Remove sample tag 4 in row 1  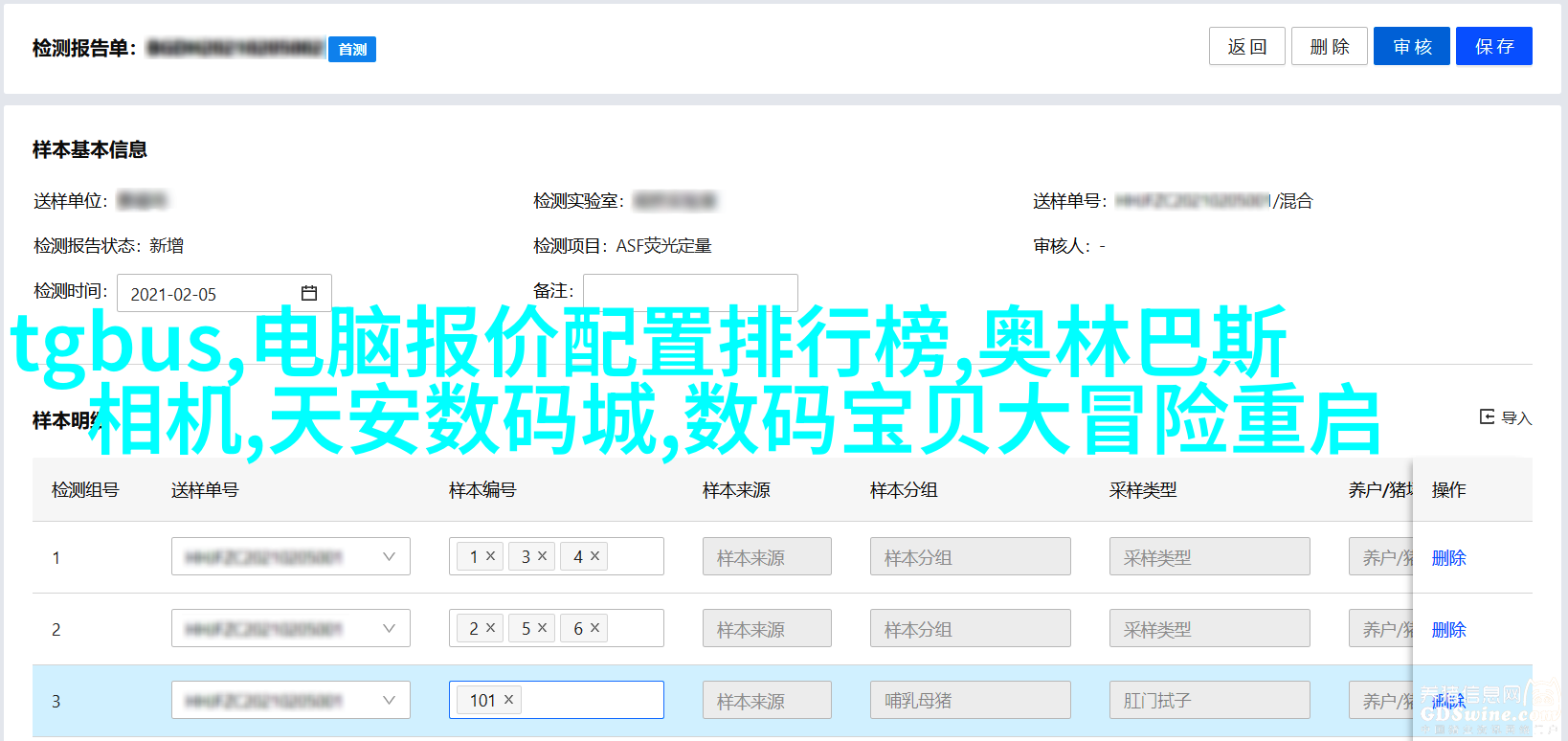(595, 555)
